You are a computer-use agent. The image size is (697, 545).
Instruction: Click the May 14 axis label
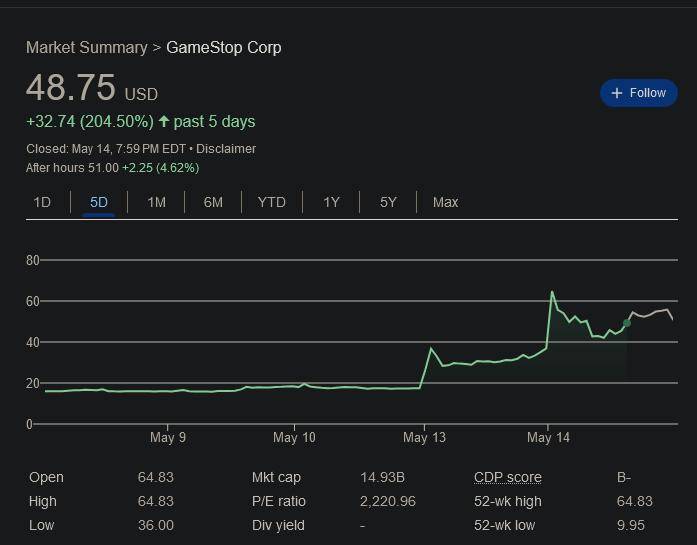pos(548,437)
